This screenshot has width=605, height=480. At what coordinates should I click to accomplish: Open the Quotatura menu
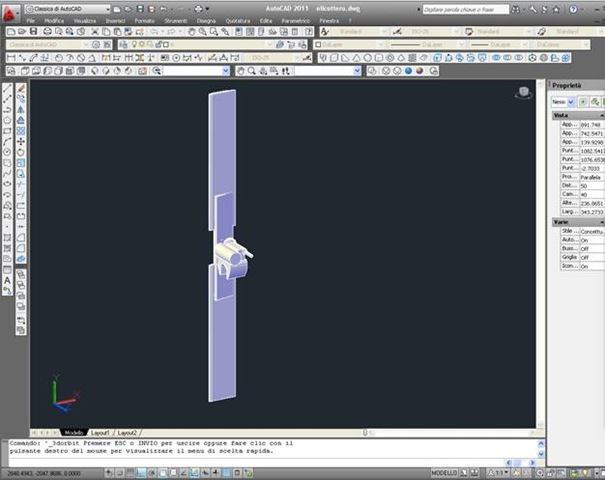[x=238, y=21]
